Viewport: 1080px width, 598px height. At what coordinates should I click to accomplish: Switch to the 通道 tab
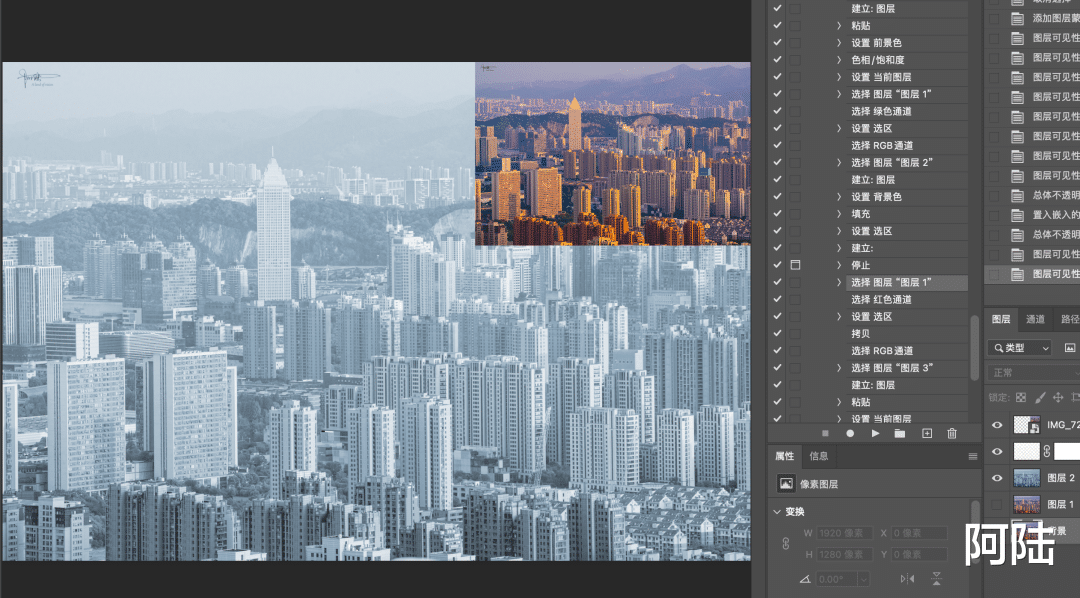[1035, 319]
